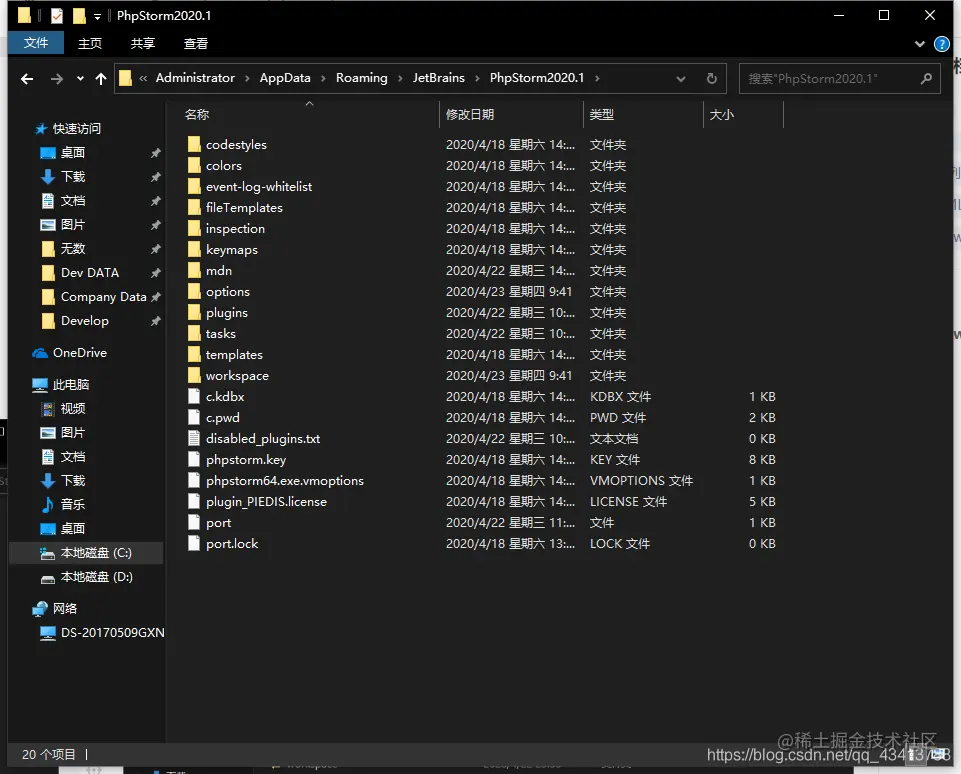The width and height of the screenshot is (961, 774).
Task: Select Roaming in the address path
Action: click(362, 78)
